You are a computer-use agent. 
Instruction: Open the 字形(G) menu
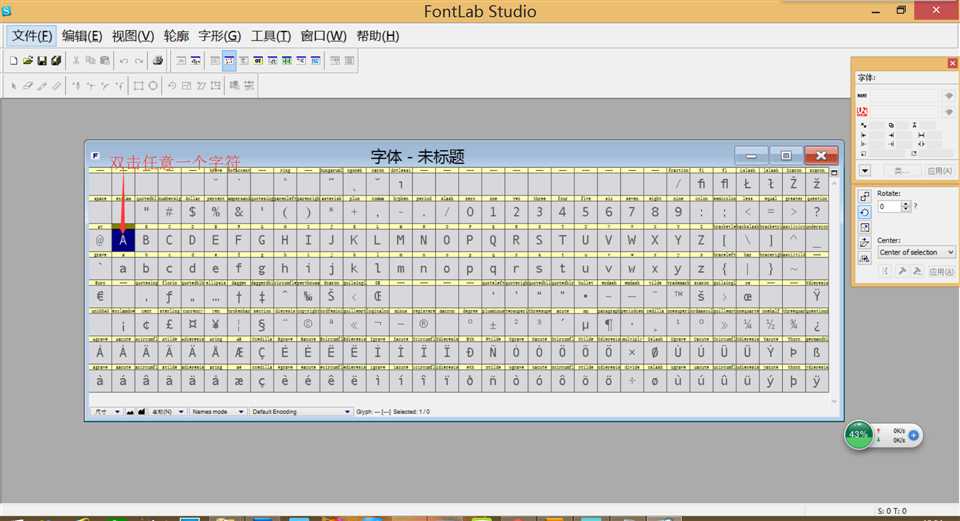(x=219, y=36)
